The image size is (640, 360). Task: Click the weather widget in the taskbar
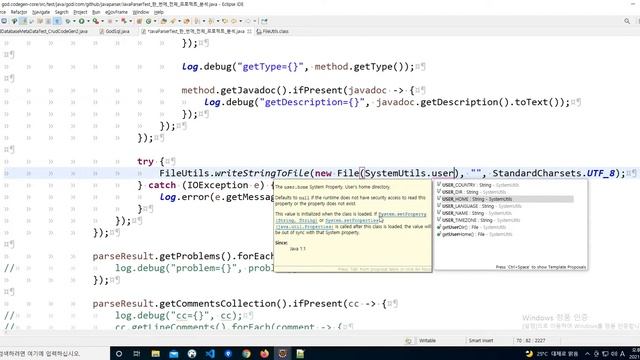(552, 353)
